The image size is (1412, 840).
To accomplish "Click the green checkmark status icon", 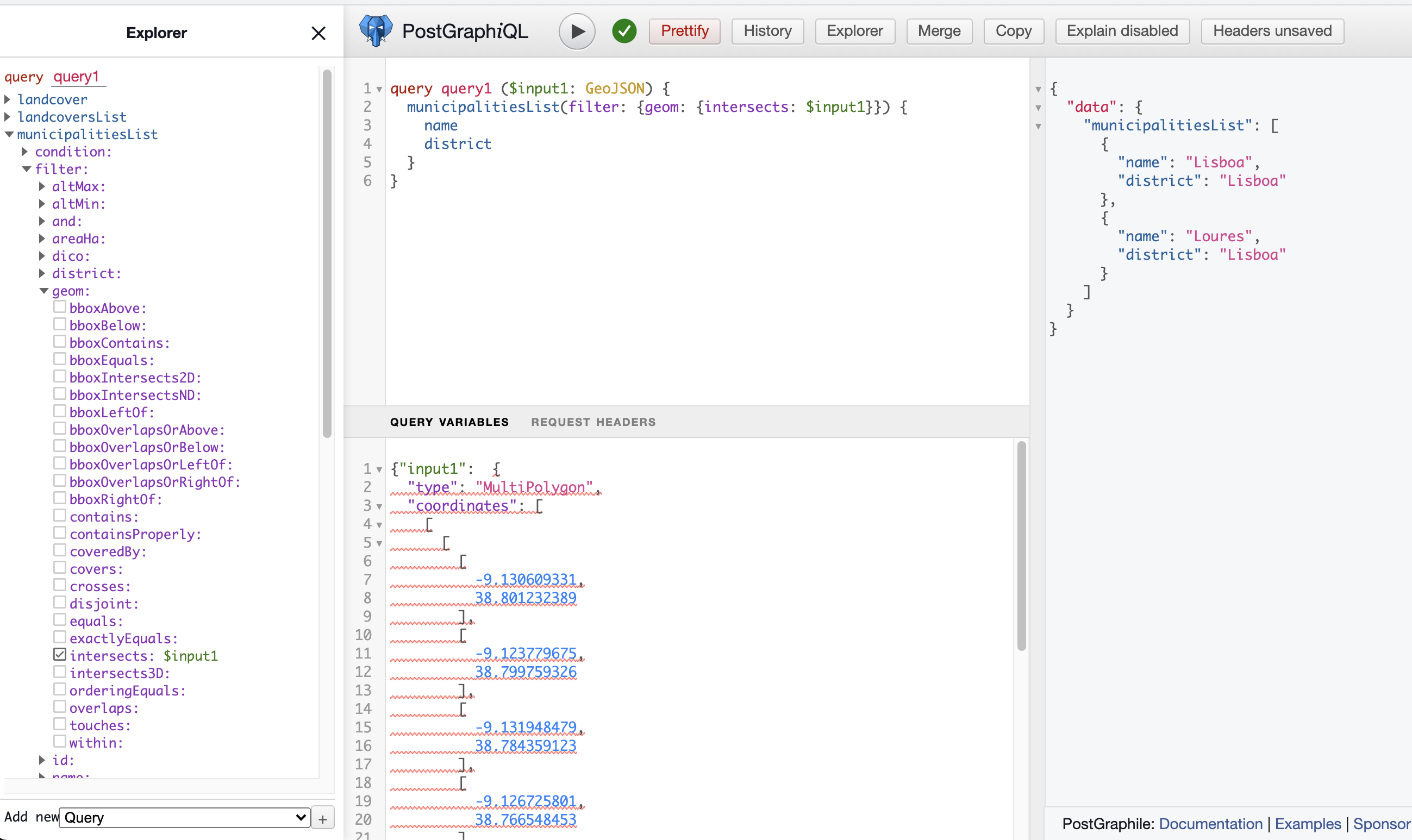I will tap(624, 31).
